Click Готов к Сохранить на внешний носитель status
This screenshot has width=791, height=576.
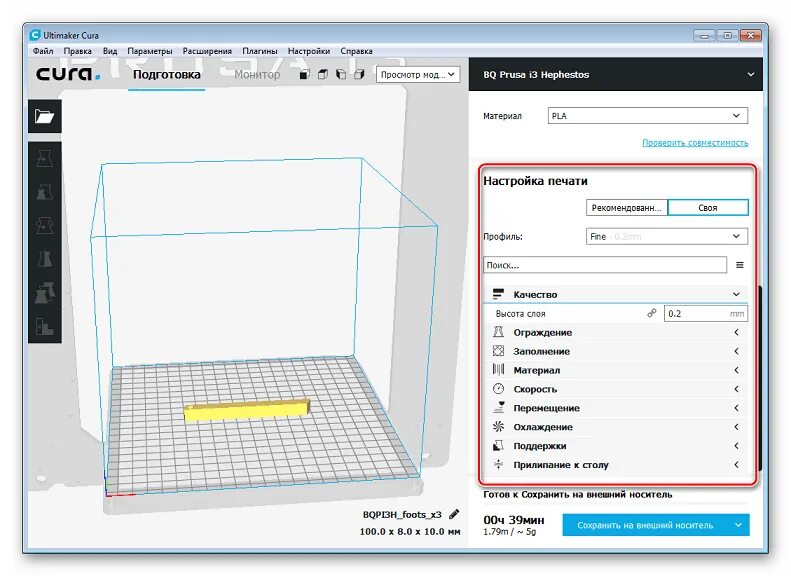pos(578,495)
